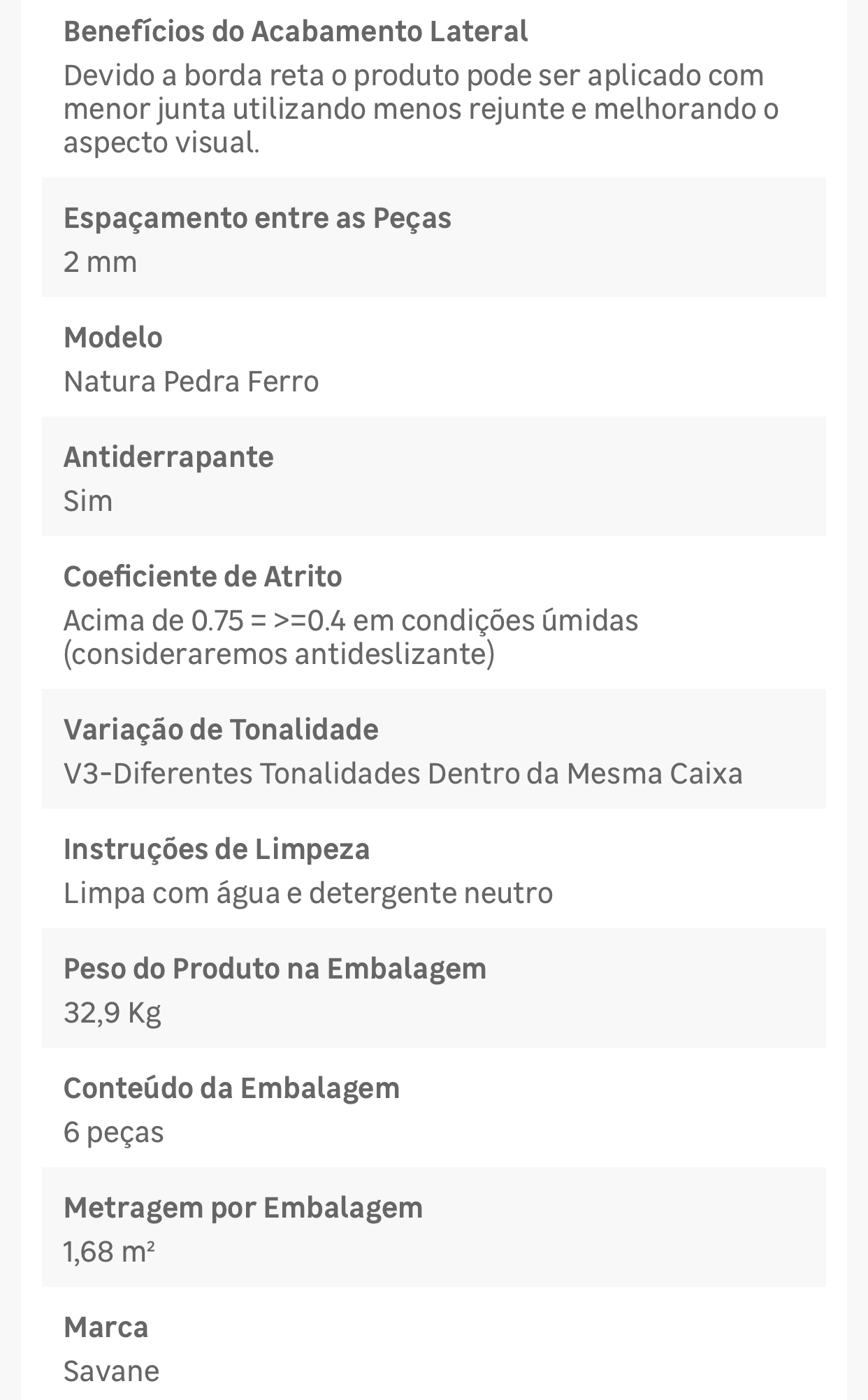This screenshot has height=1400, width=868.
Task: Select the '32,9 Kg' weight value
Action: (x=113, y=1013)
